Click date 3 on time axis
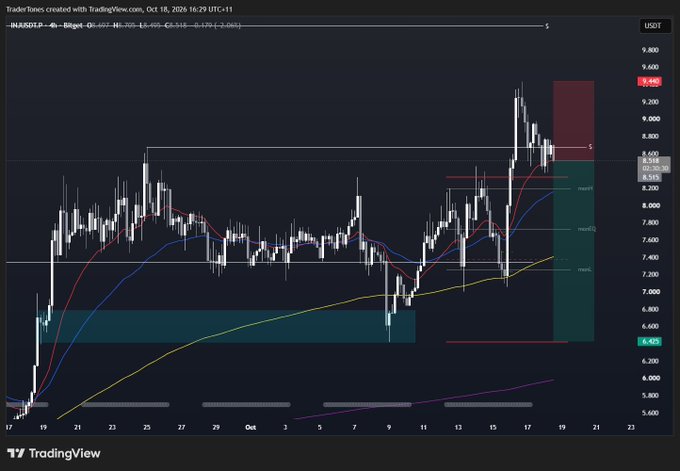This screenshot has width=680, height=471. point(285,427)
